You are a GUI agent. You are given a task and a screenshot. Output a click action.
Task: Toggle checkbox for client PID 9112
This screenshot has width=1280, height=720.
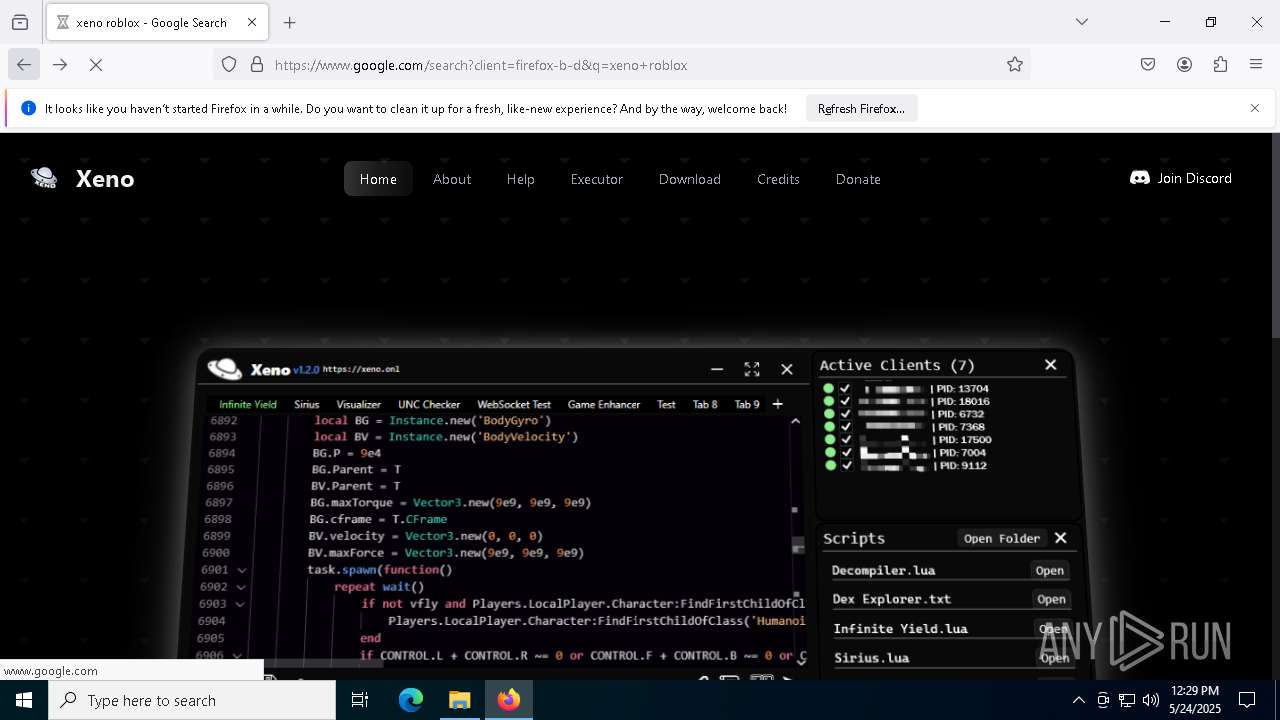(846, 466)
